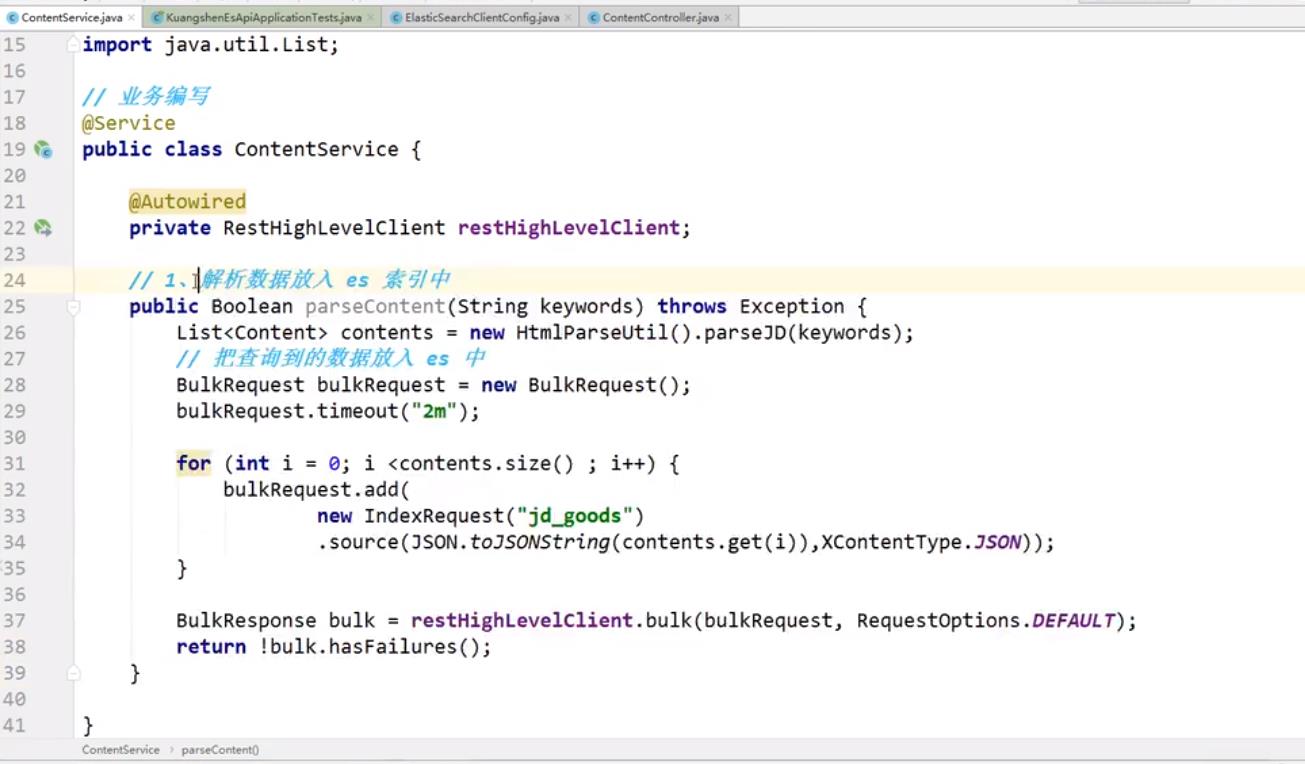The height and width of the screenshot is (764, 1305).
Task: Click the @Autowired annotation
Action: tap(187, 202)
